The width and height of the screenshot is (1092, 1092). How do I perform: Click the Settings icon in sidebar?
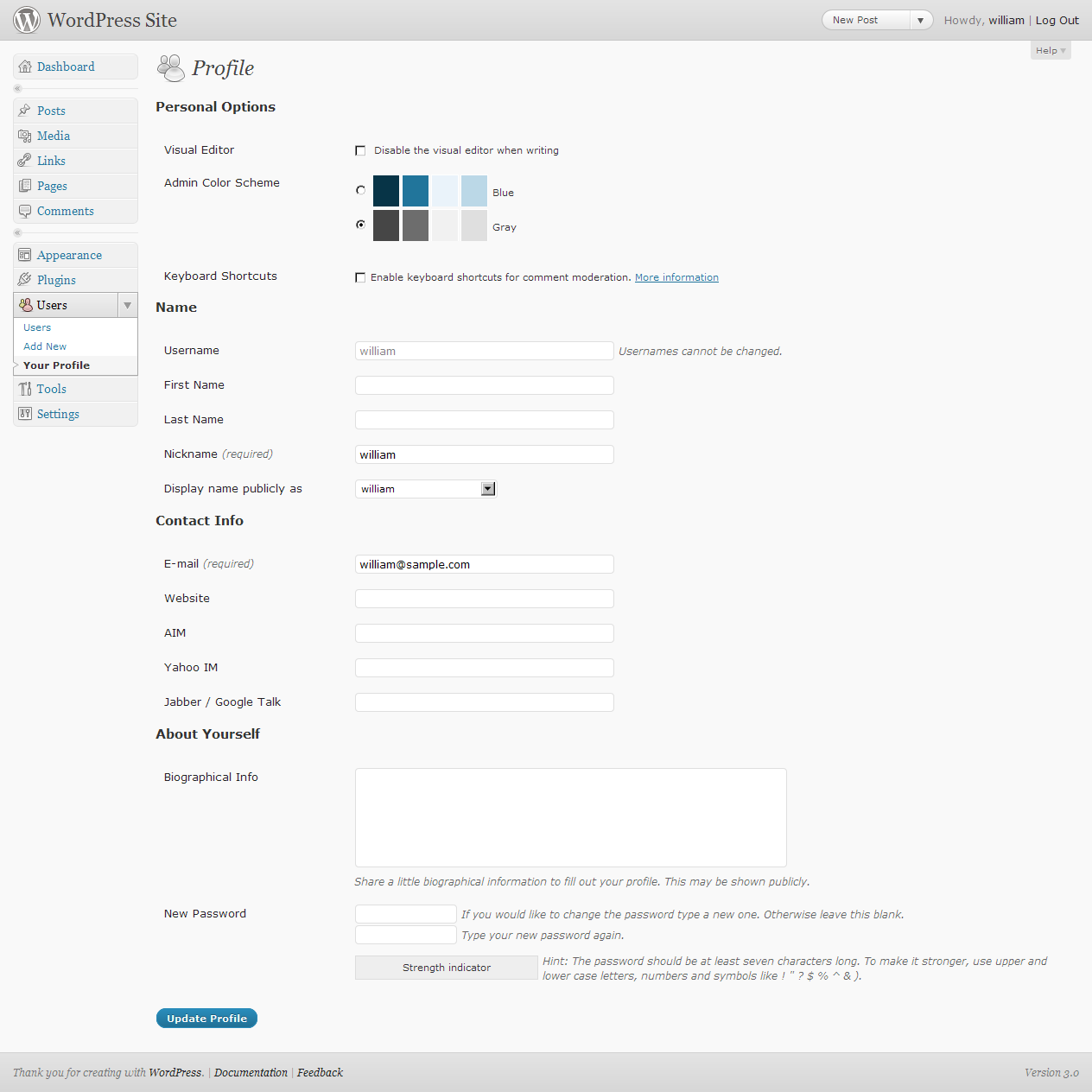[x=25, y=414]
